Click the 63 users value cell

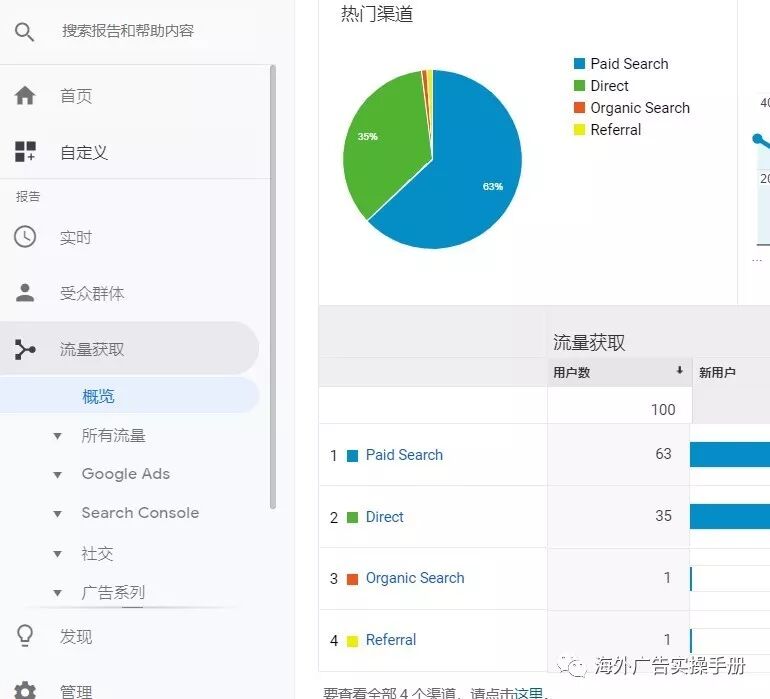point(619,454)
